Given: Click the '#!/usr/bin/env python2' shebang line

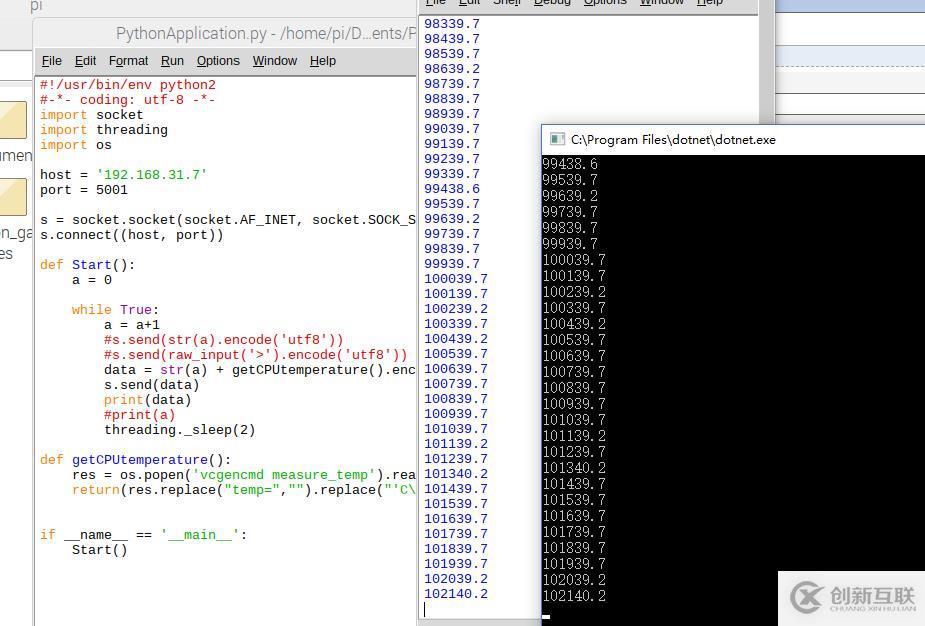Looking at the screenshot, I should click(x=128, y=85).
